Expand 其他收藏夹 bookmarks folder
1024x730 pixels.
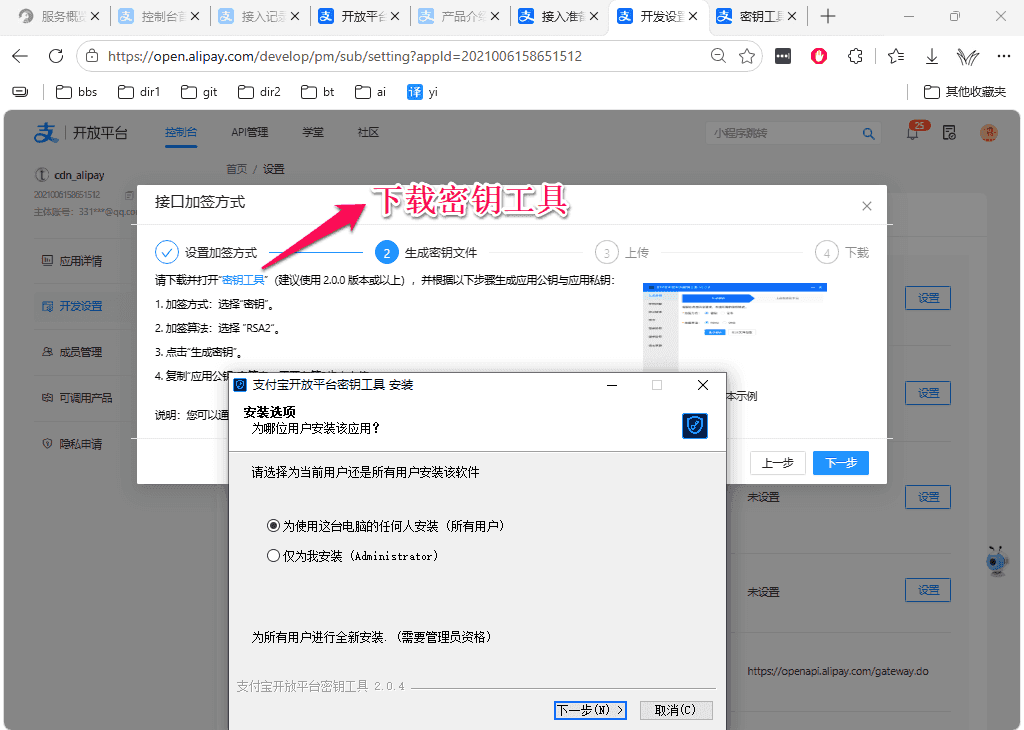point(965,92)
